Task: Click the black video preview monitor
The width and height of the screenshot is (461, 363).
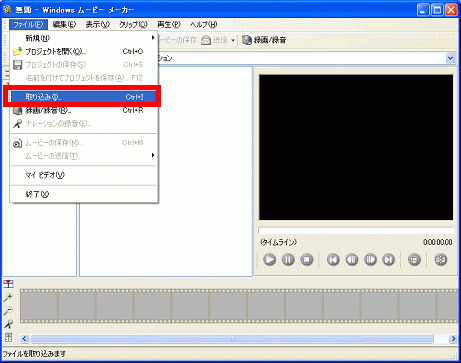Action: [x=356, y=147]
